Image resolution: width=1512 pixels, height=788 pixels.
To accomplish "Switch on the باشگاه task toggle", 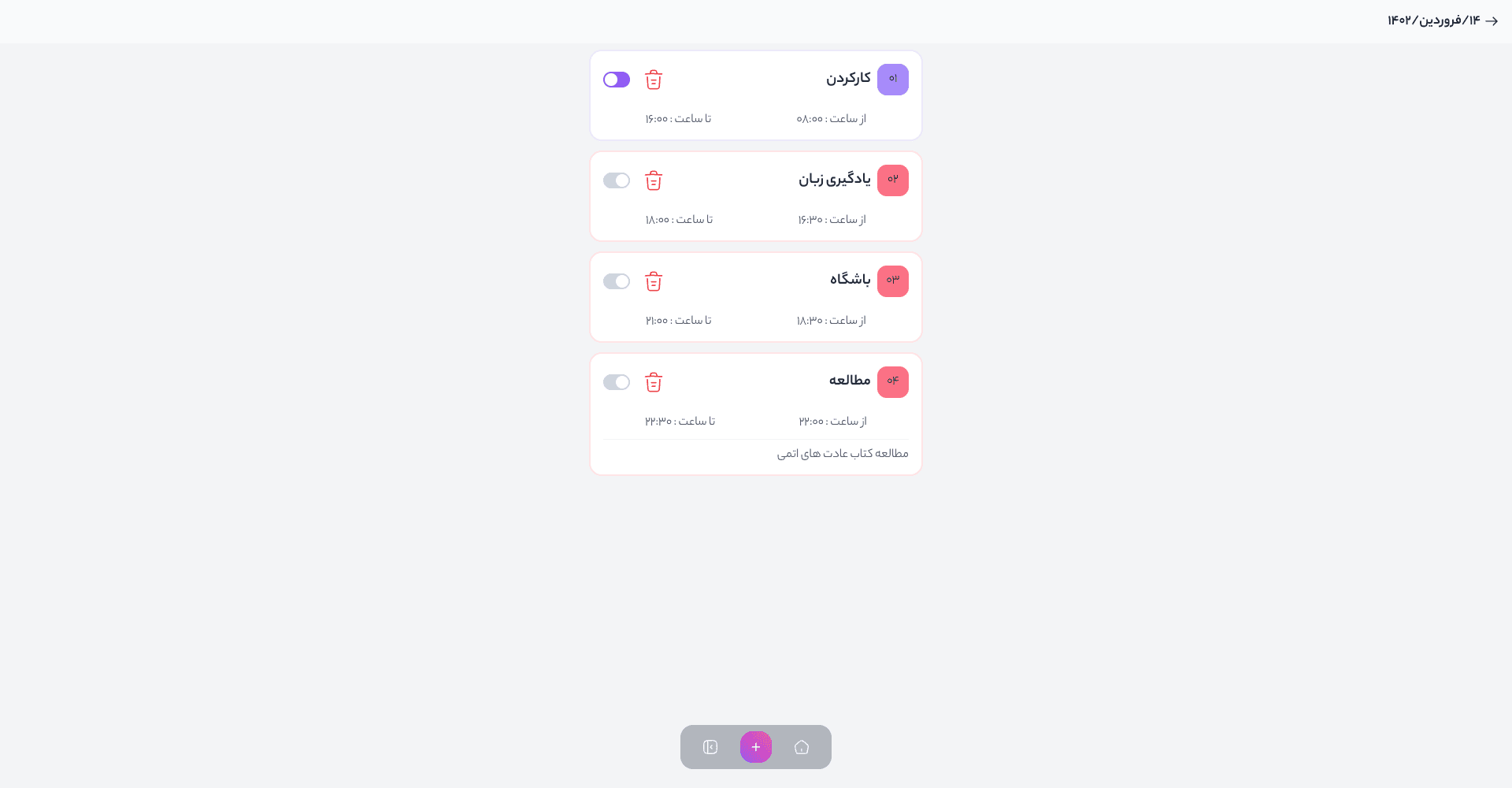I will tap(617, 281).
